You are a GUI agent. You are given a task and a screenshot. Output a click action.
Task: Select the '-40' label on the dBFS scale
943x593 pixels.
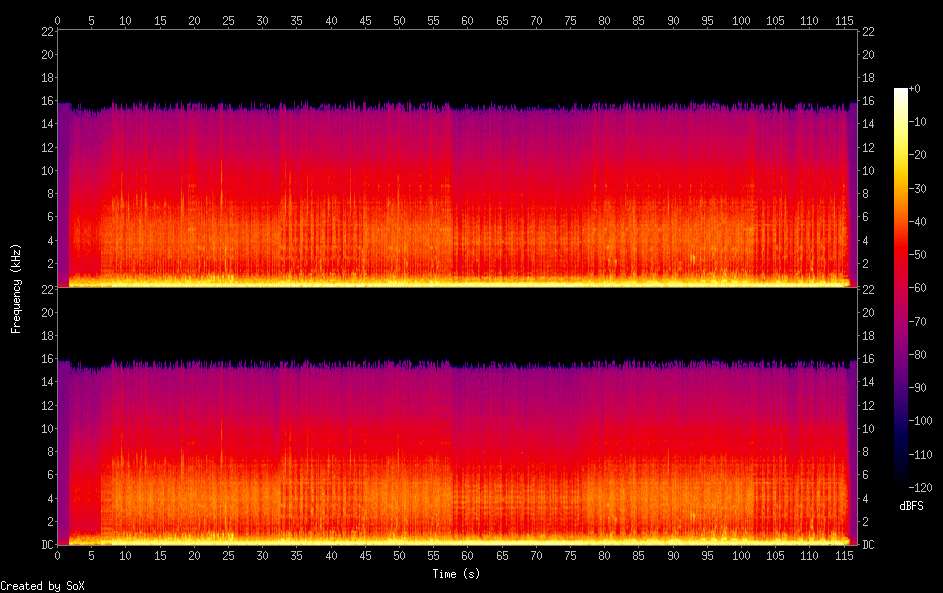tap(918, 221)
